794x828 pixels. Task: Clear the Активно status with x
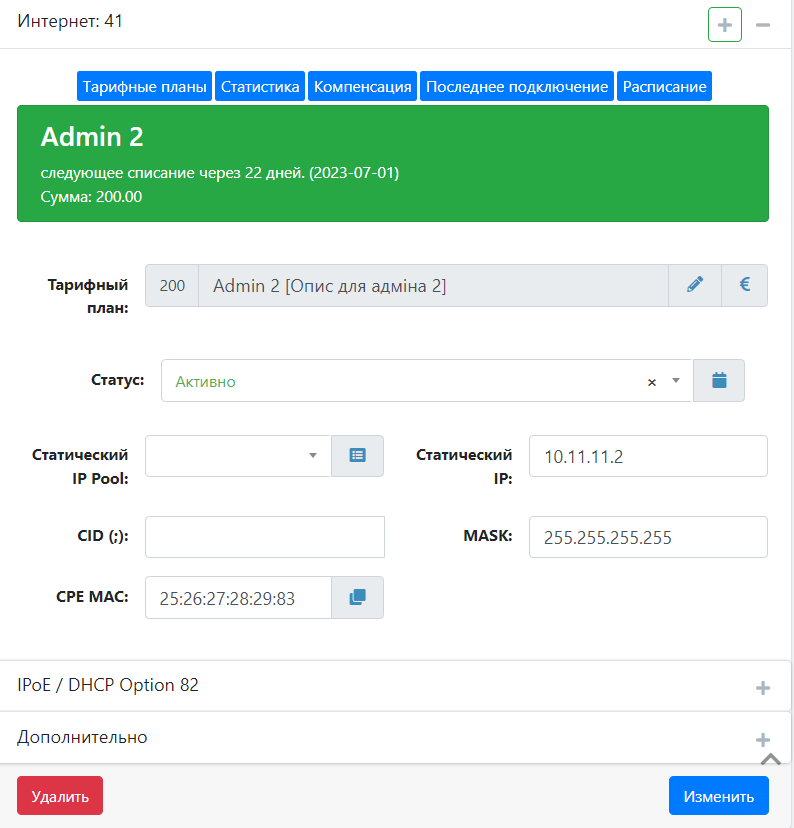tap(652, 382)
